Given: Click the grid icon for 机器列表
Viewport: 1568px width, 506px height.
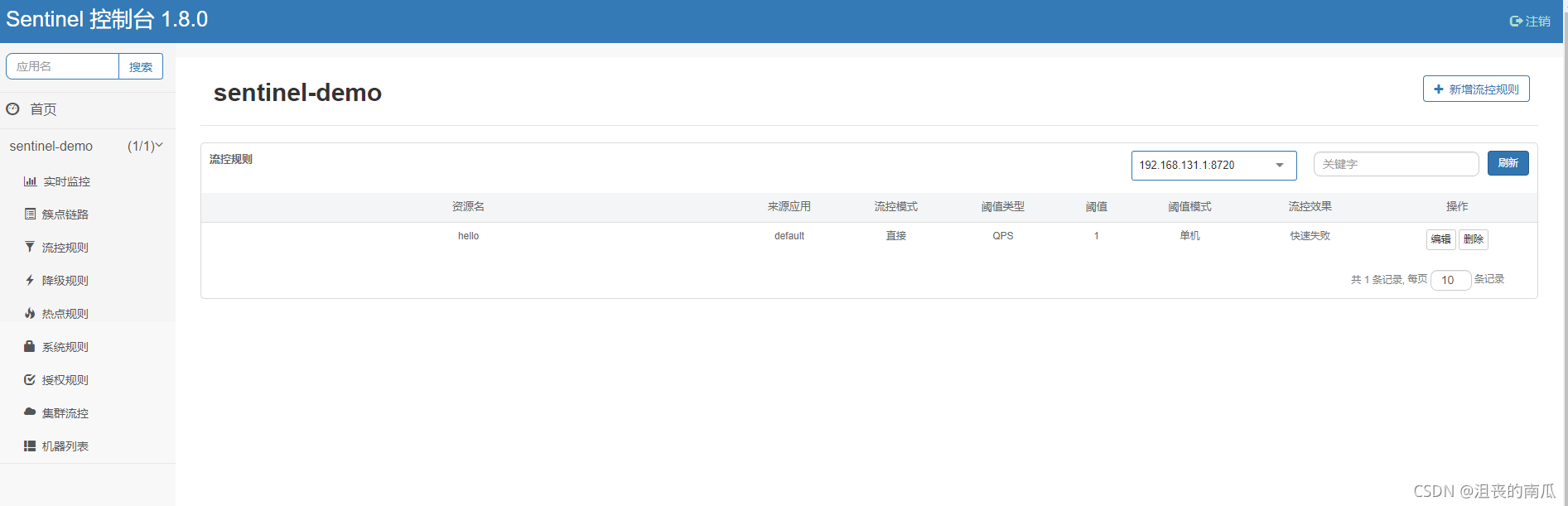Looking at the screenshot, I should coord(30,446).
